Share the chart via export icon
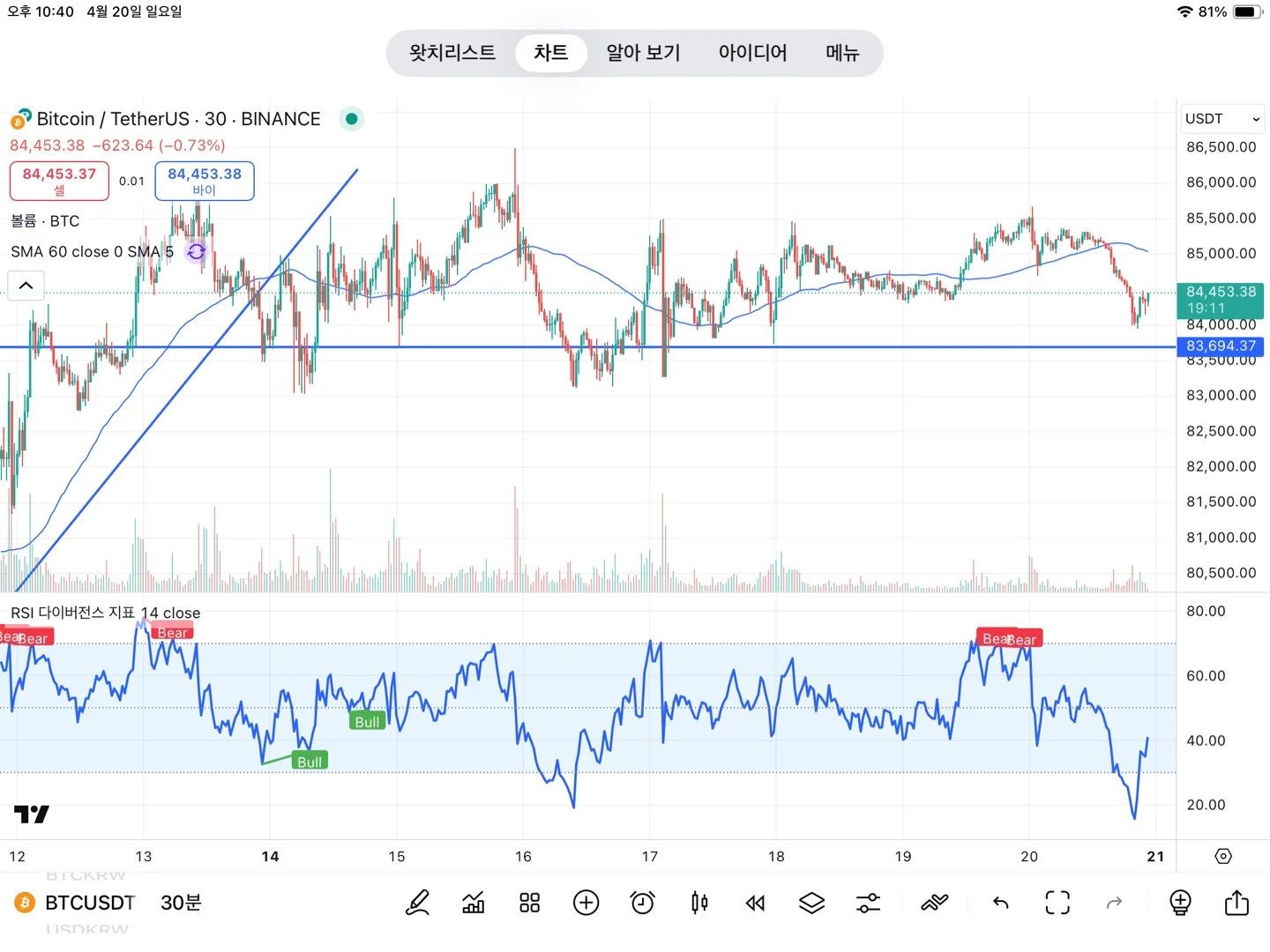This screenshot has width=1270, height=952. [1236, 902]
